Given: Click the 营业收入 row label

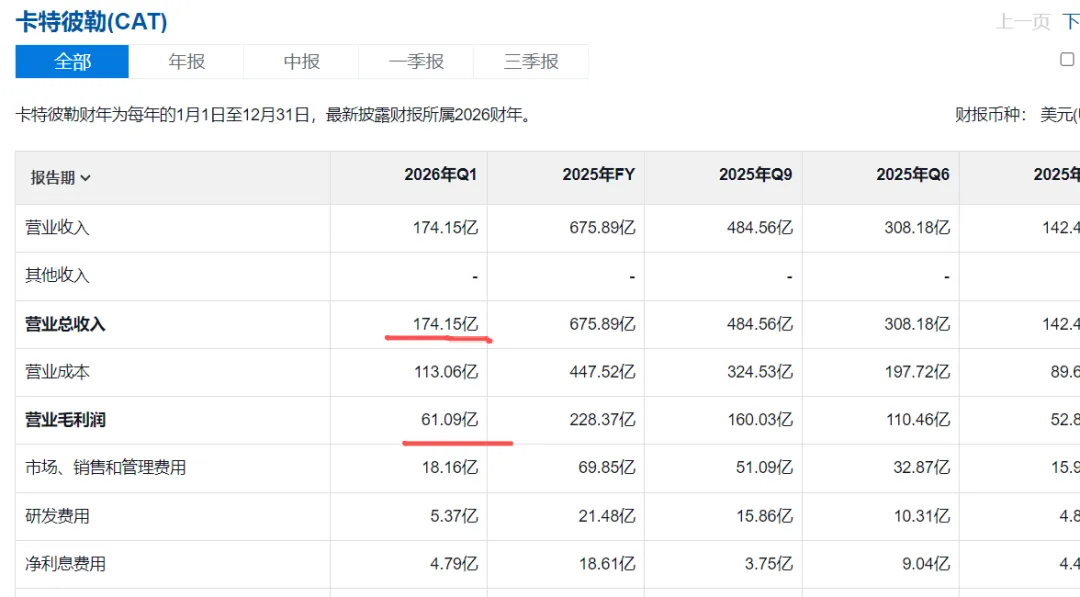Looking at the screenshot, I should 57,228.
